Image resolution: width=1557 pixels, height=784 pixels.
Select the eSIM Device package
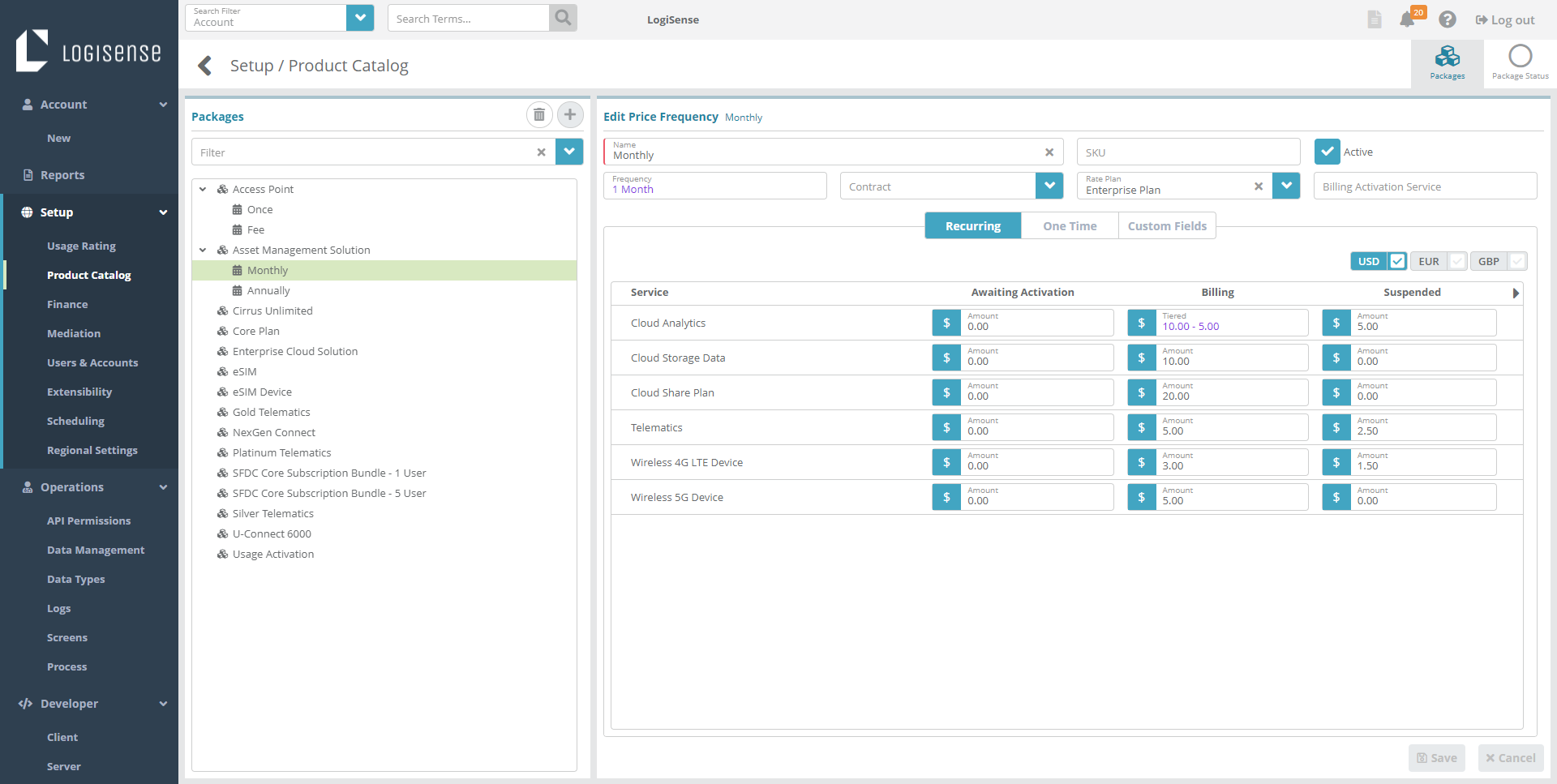(x=262, y=392)
